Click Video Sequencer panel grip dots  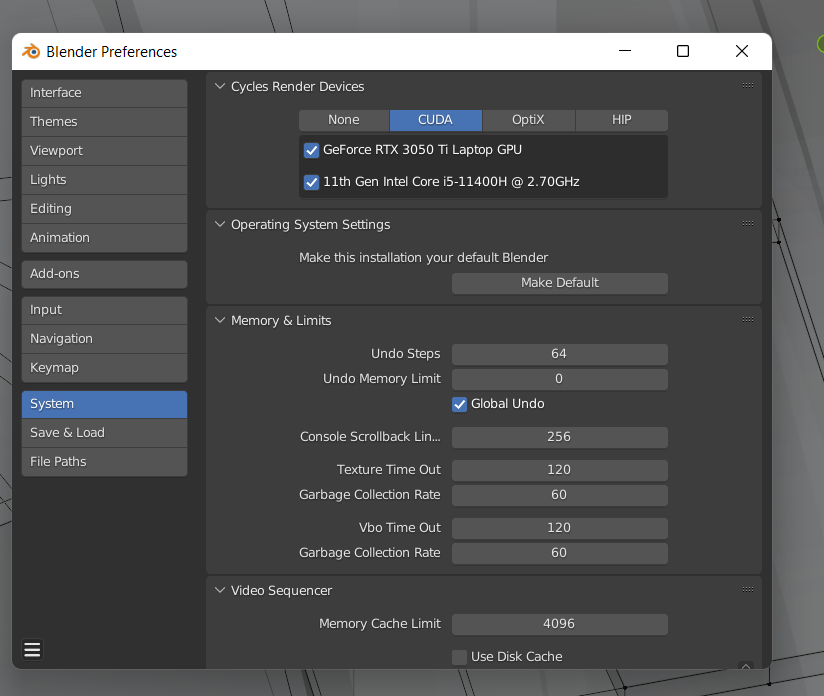pos(748,590)
